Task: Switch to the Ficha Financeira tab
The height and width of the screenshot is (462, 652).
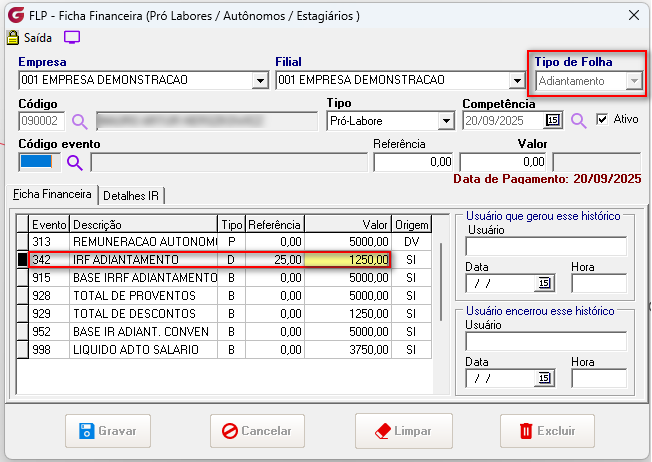Action: (x=52, y=194)
